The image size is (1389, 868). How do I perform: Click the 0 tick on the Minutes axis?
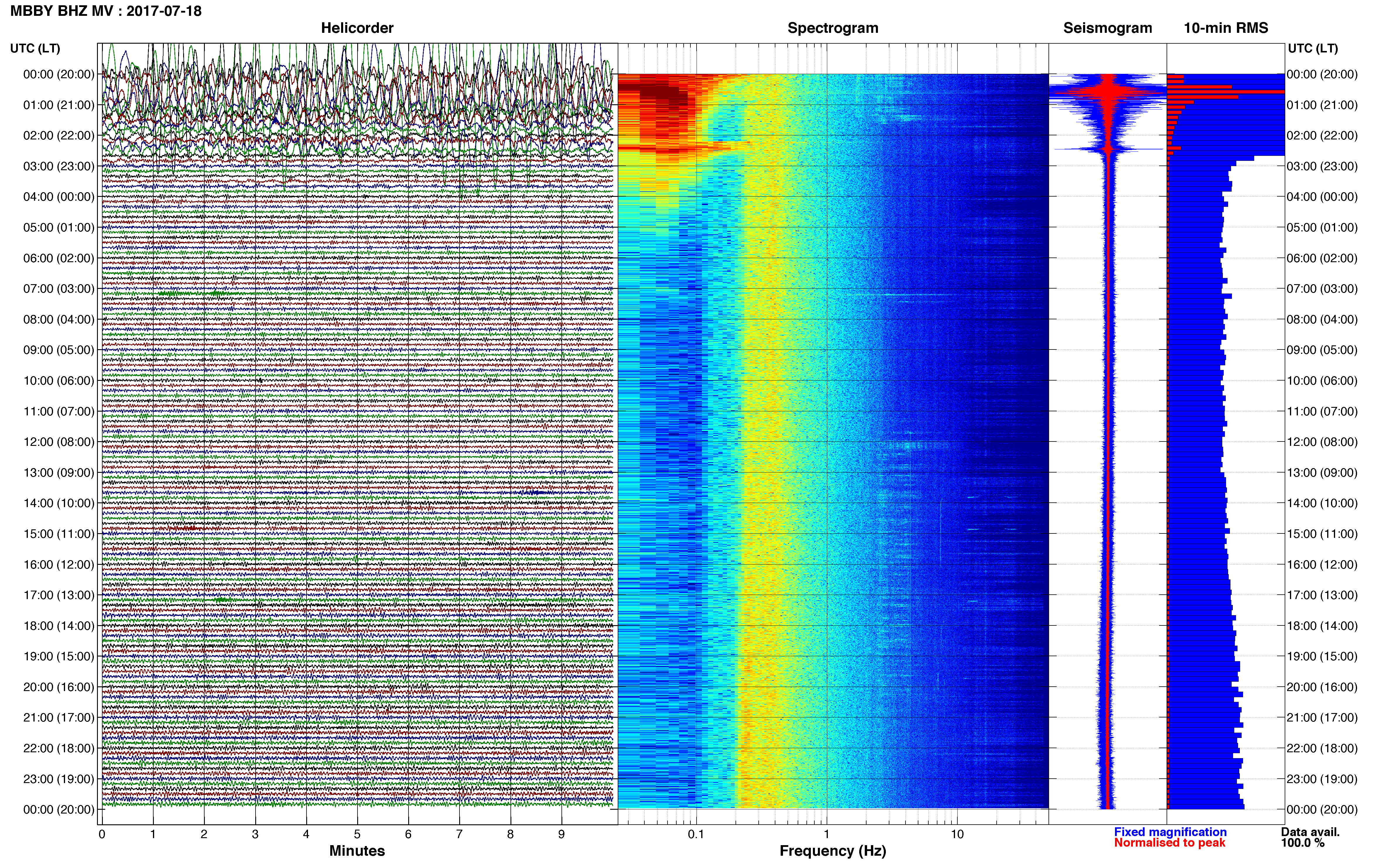[102, 834]
